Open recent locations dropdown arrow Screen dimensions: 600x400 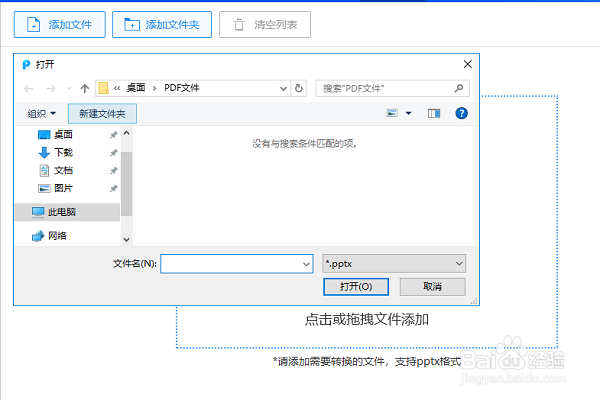click(x=69, y=89)
